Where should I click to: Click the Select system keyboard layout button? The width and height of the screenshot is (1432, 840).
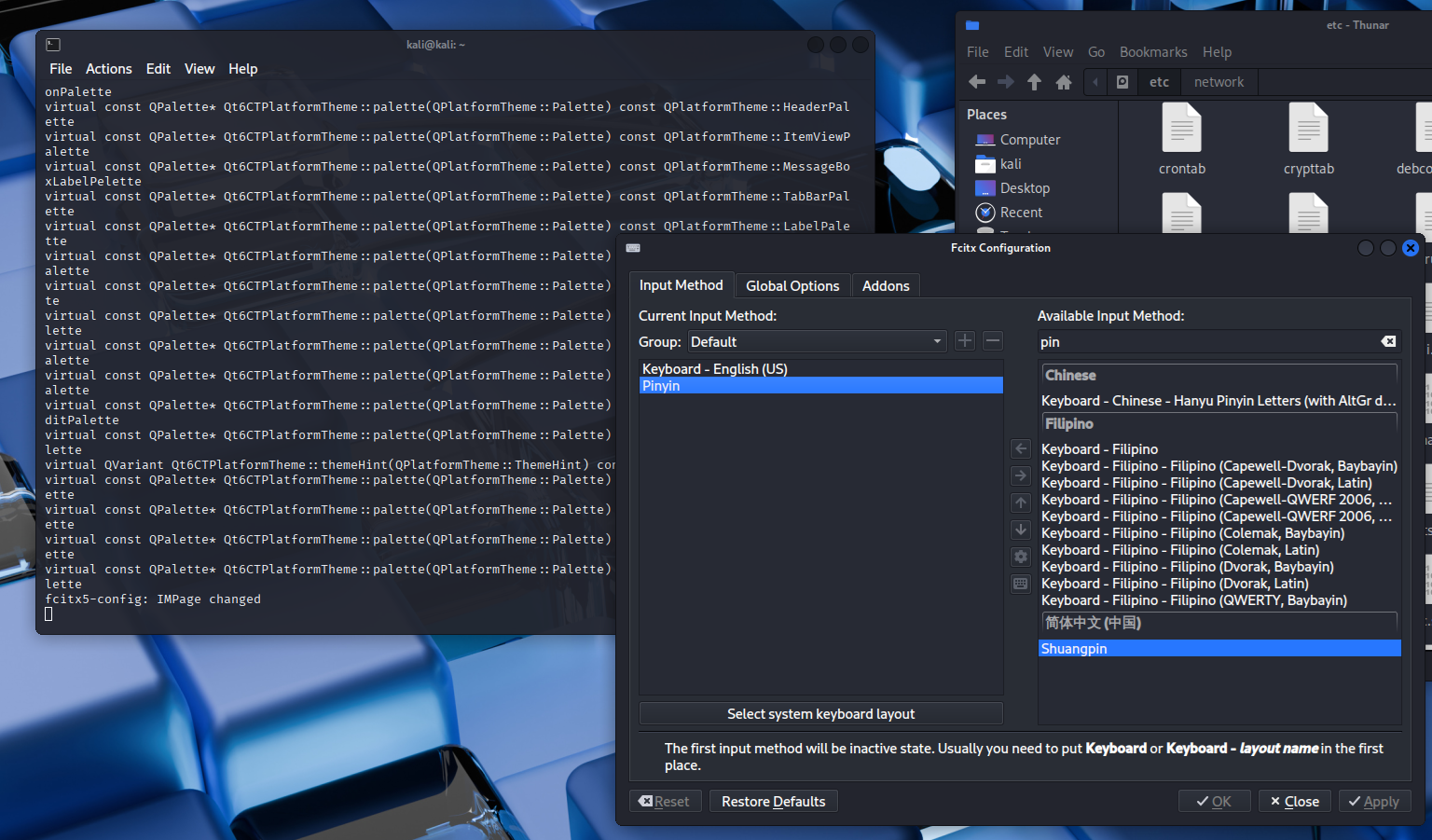[x=820, y=714]
